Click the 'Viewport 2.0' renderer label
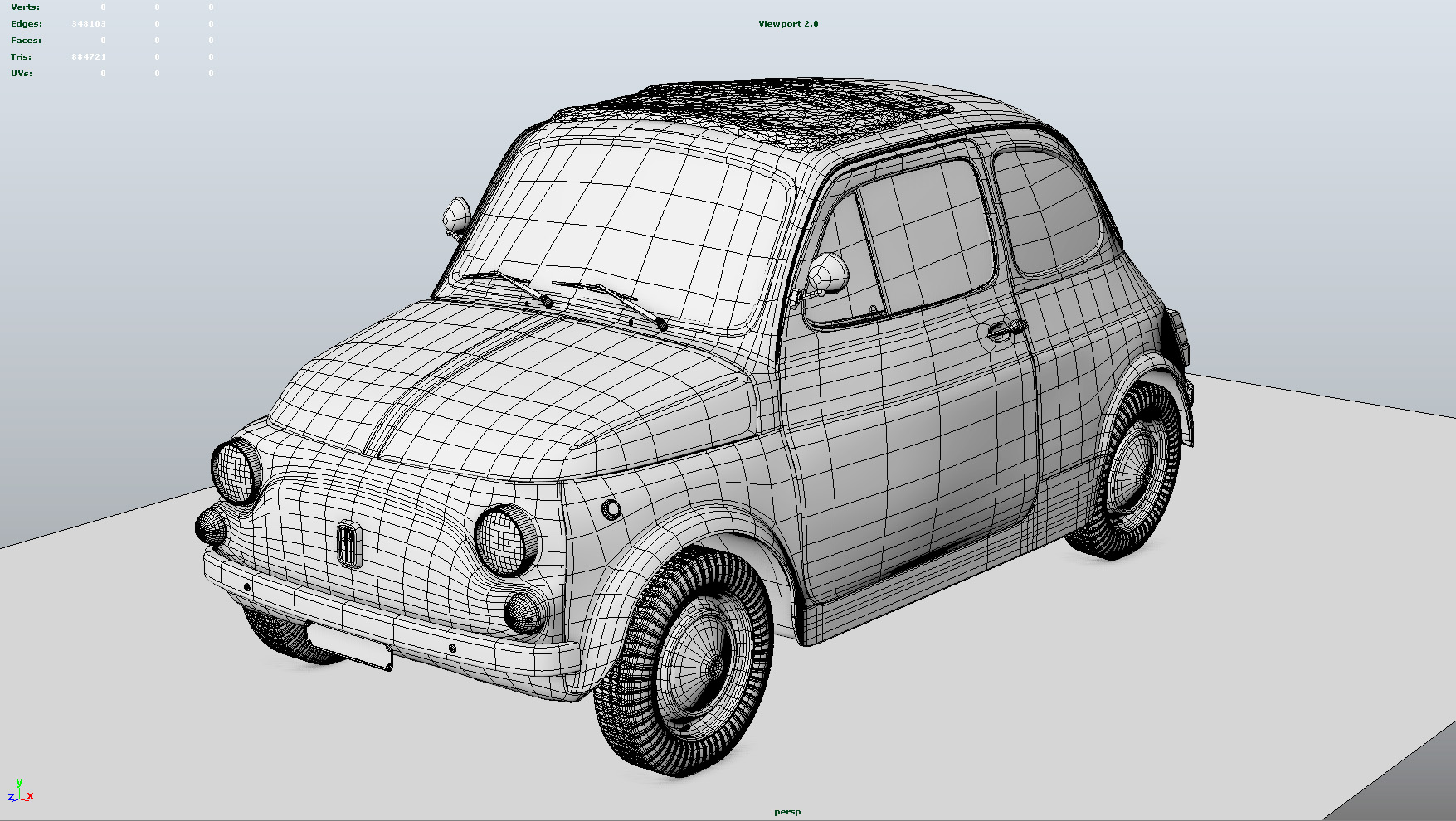This screenshot has width=1456, height=821. pos(788,23)
